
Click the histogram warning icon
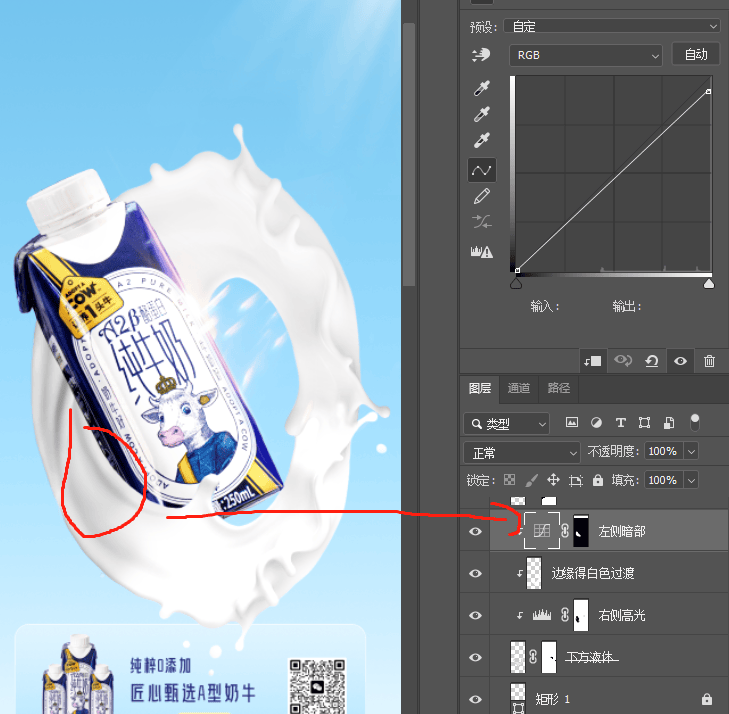tap(481, 252)
